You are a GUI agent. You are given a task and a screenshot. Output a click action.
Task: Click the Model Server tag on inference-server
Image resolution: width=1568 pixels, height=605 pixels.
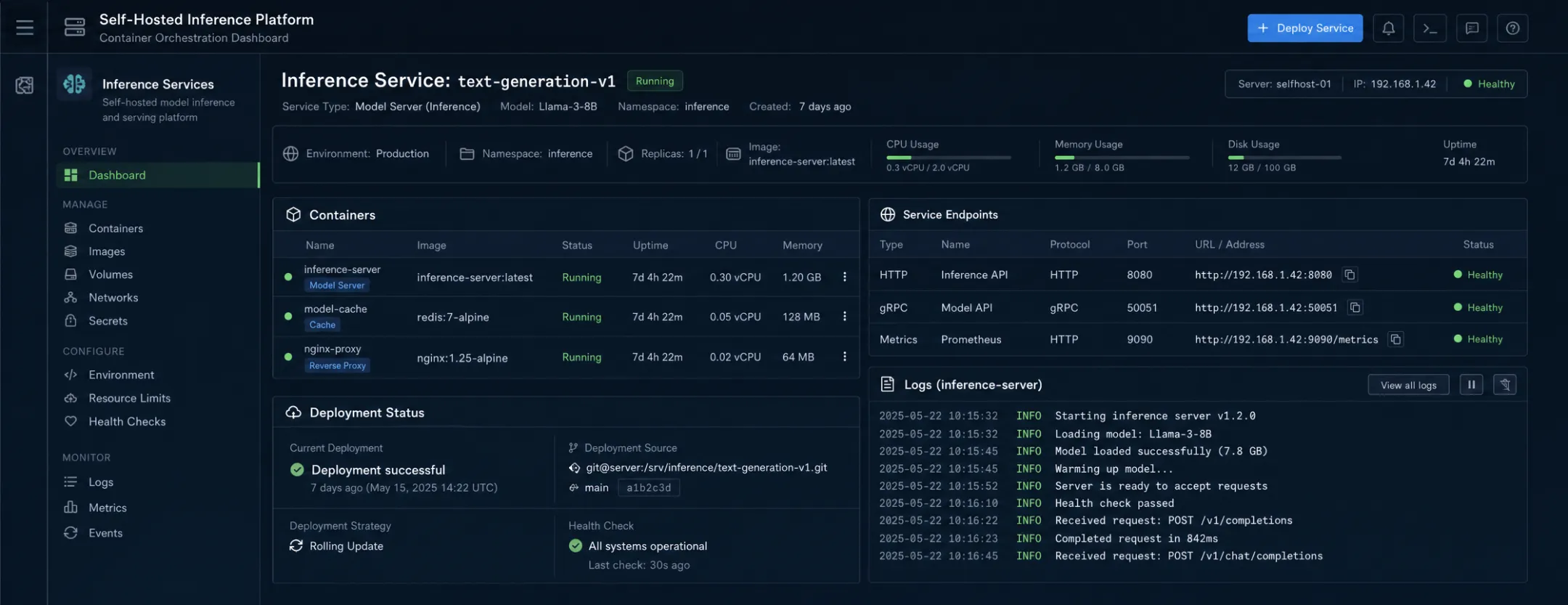pyautogui.click(x=337, y=285)
